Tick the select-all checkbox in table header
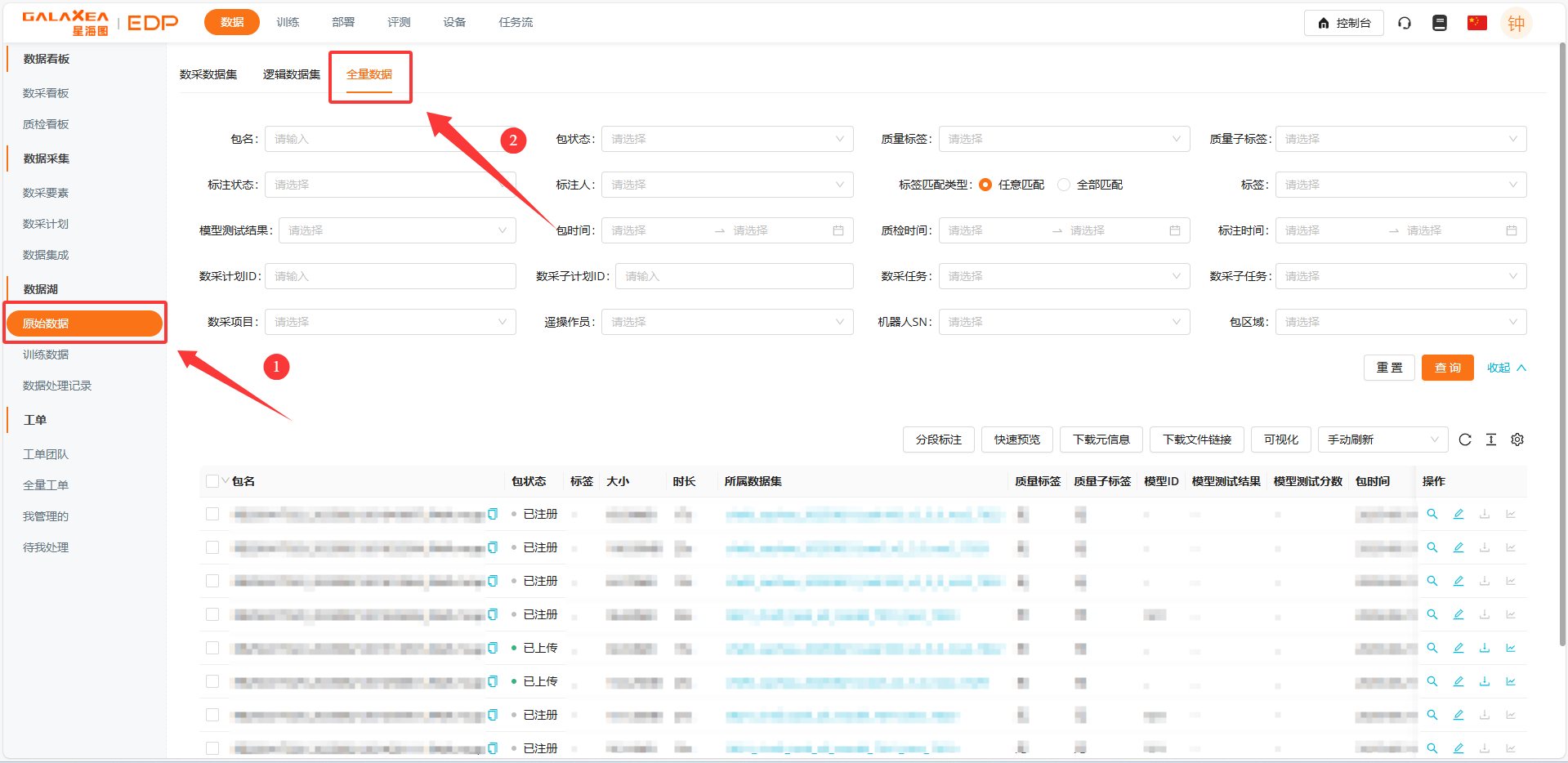Image resolution: width=1568 pixels, height=763 pixels. [x=212, y=481]
